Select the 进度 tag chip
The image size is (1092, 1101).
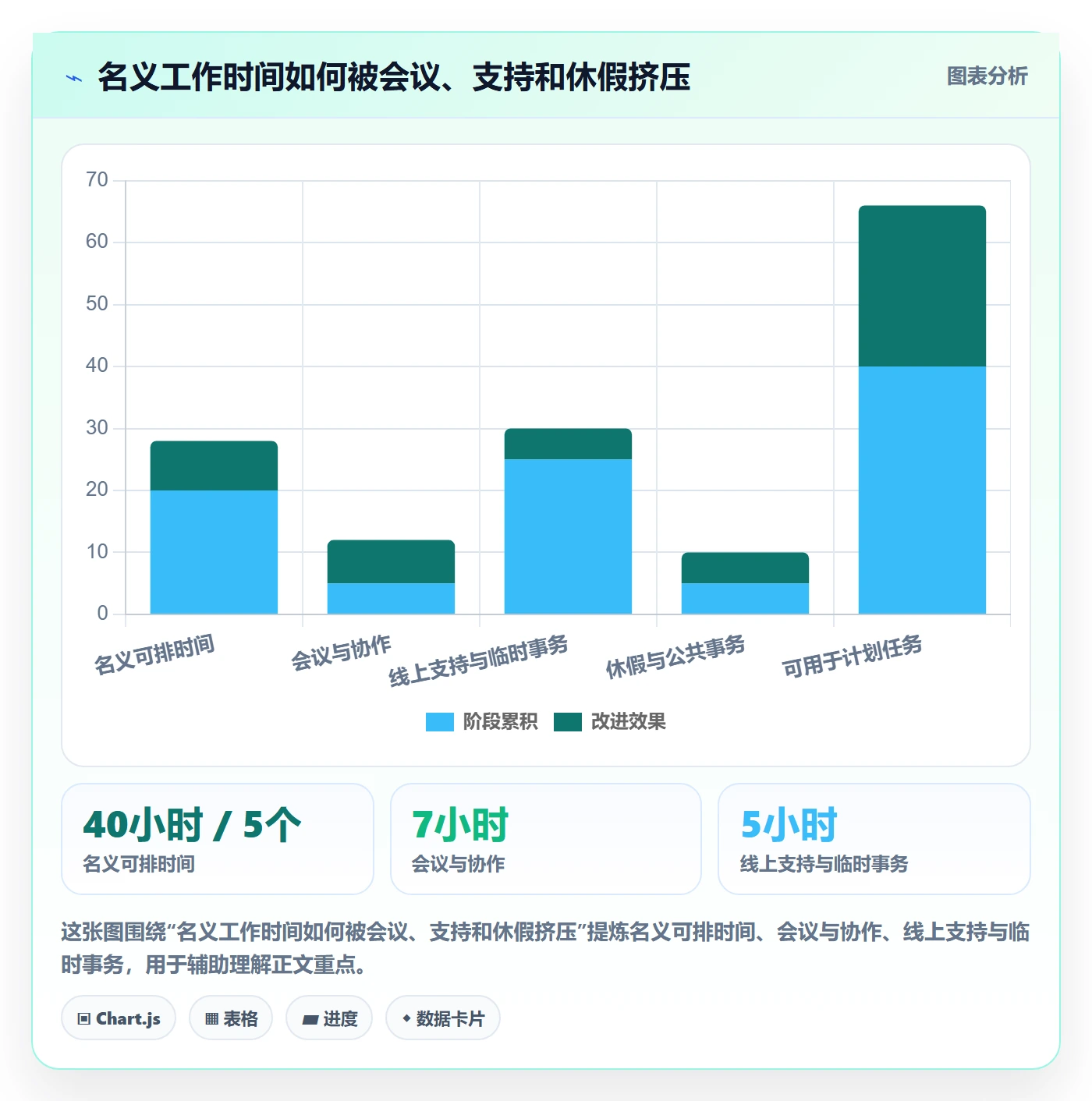pyautogui.click(x=329, y=1018)
